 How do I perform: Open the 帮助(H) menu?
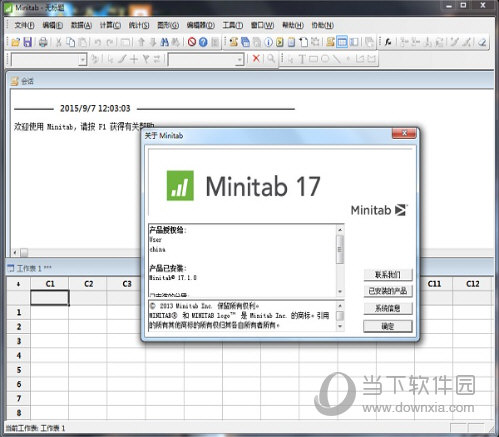click(x=293, y=25)
